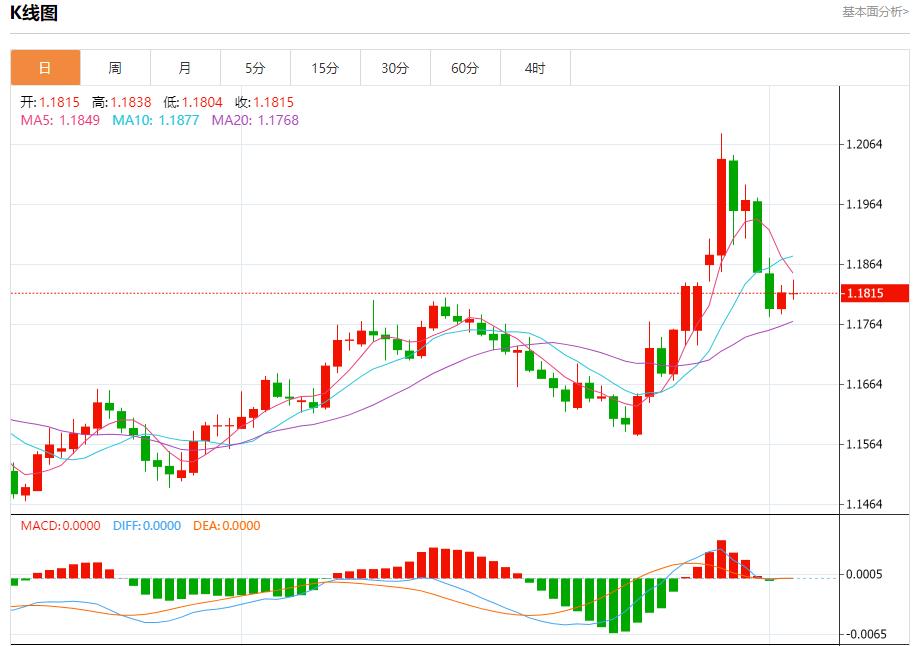Click the MACD value label
This screenshot has width=916, height=646.
click(x=60, y=525)
